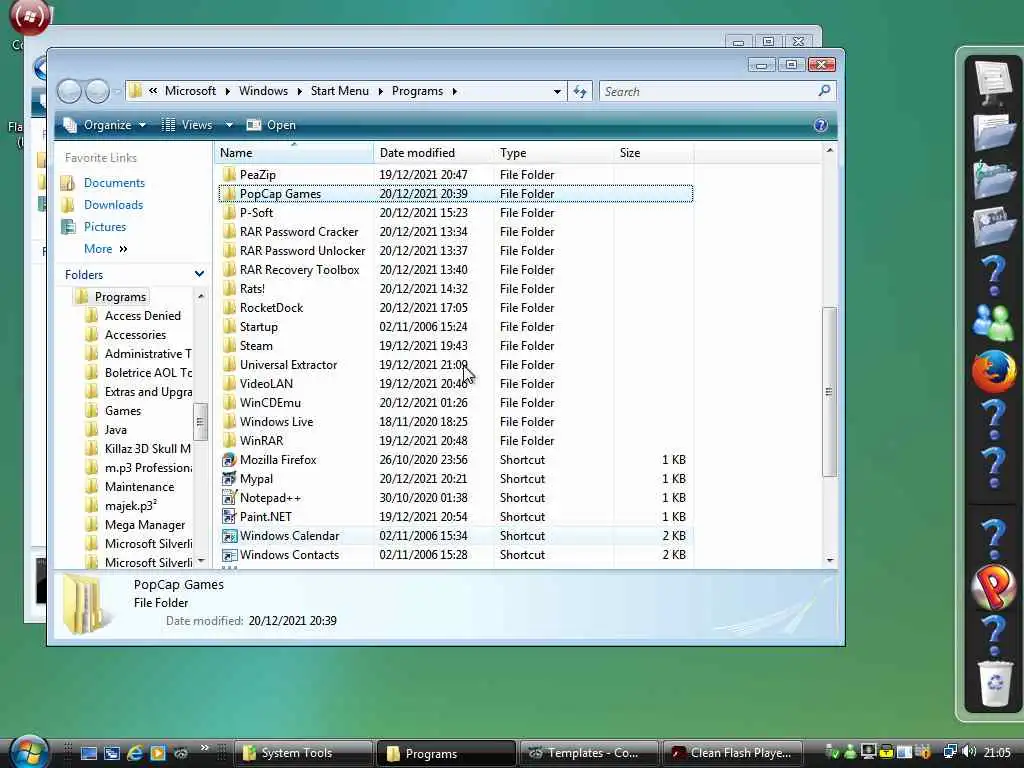Click the Notepad++ shortcut icon

[229, 498]
